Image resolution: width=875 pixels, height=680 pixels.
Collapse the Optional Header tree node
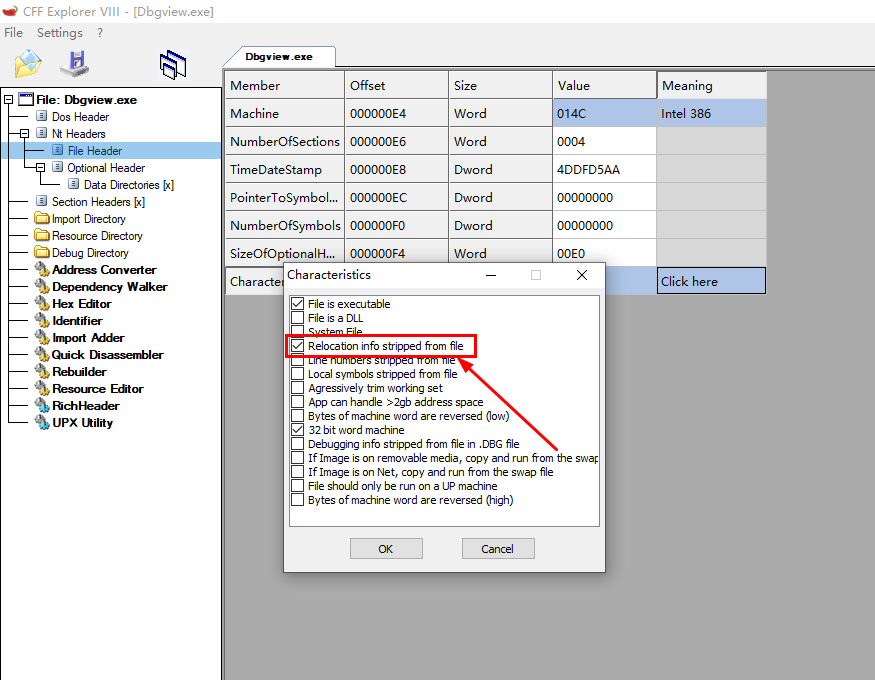tap(40, 167)
